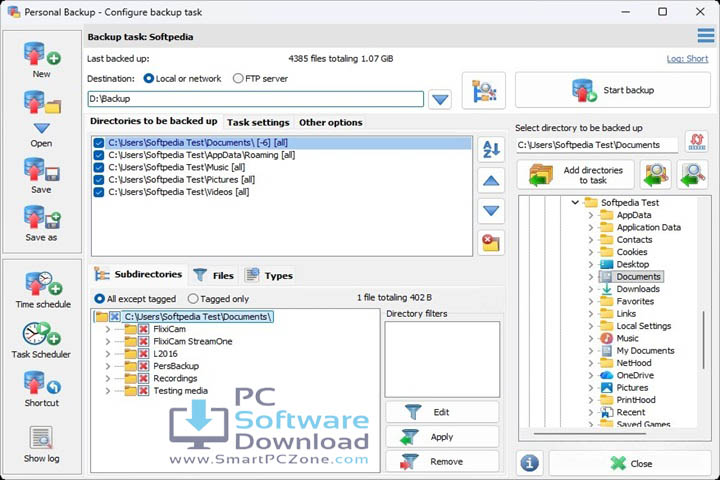Uncheck the Music directory checkbox
This screenshot has height=480, width=720.
[x=99, y=168]
